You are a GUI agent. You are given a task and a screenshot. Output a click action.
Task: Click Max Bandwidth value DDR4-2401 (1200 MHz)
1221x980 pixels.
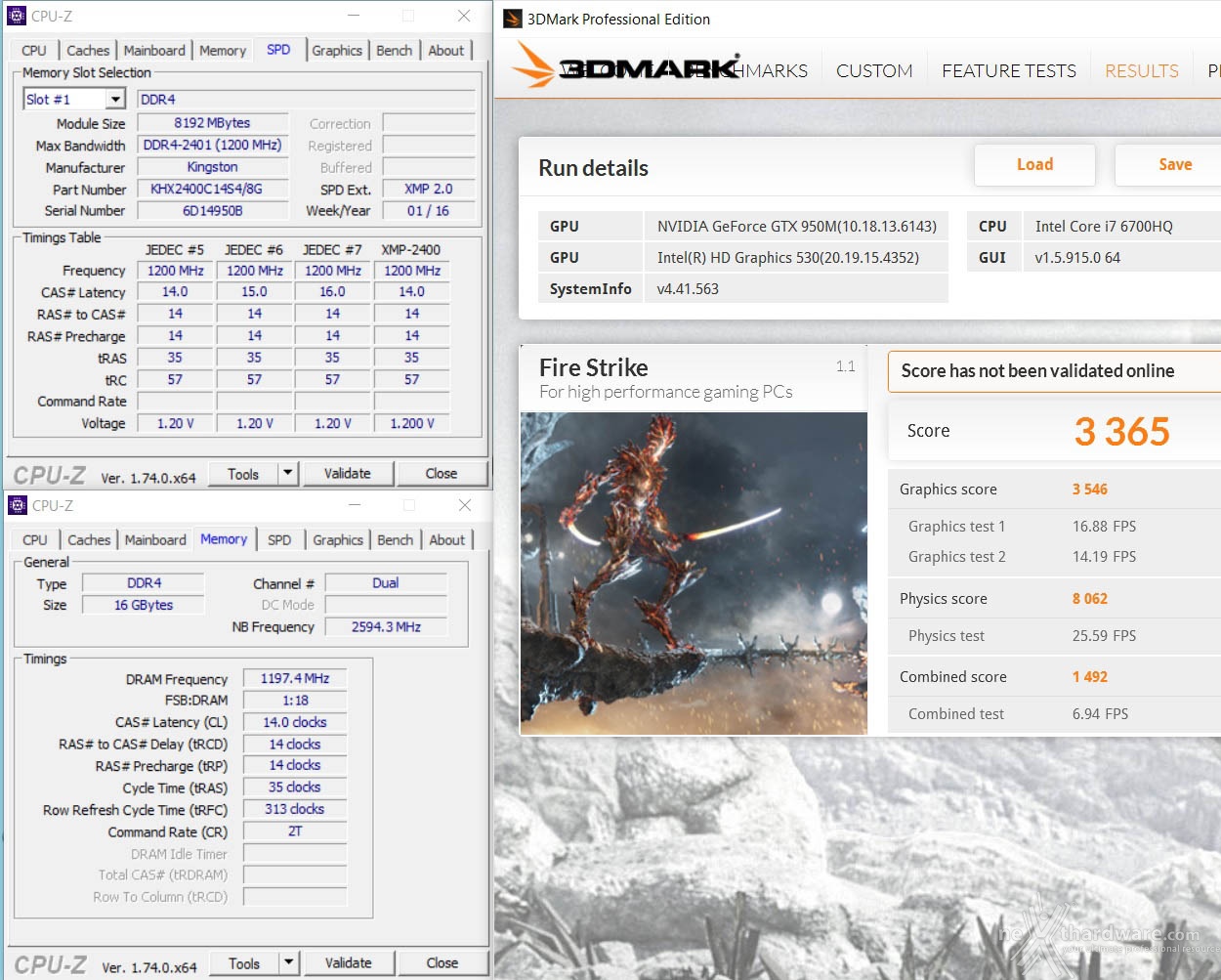213,145
